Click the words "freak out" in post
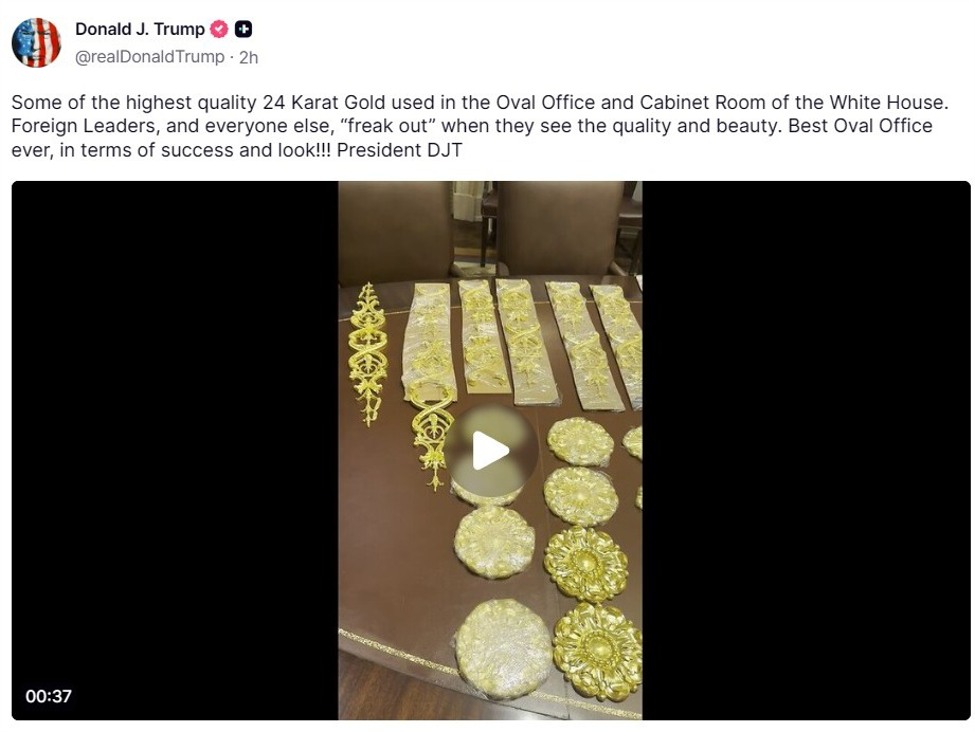This screenshot has width=975, height=732. 387,126
